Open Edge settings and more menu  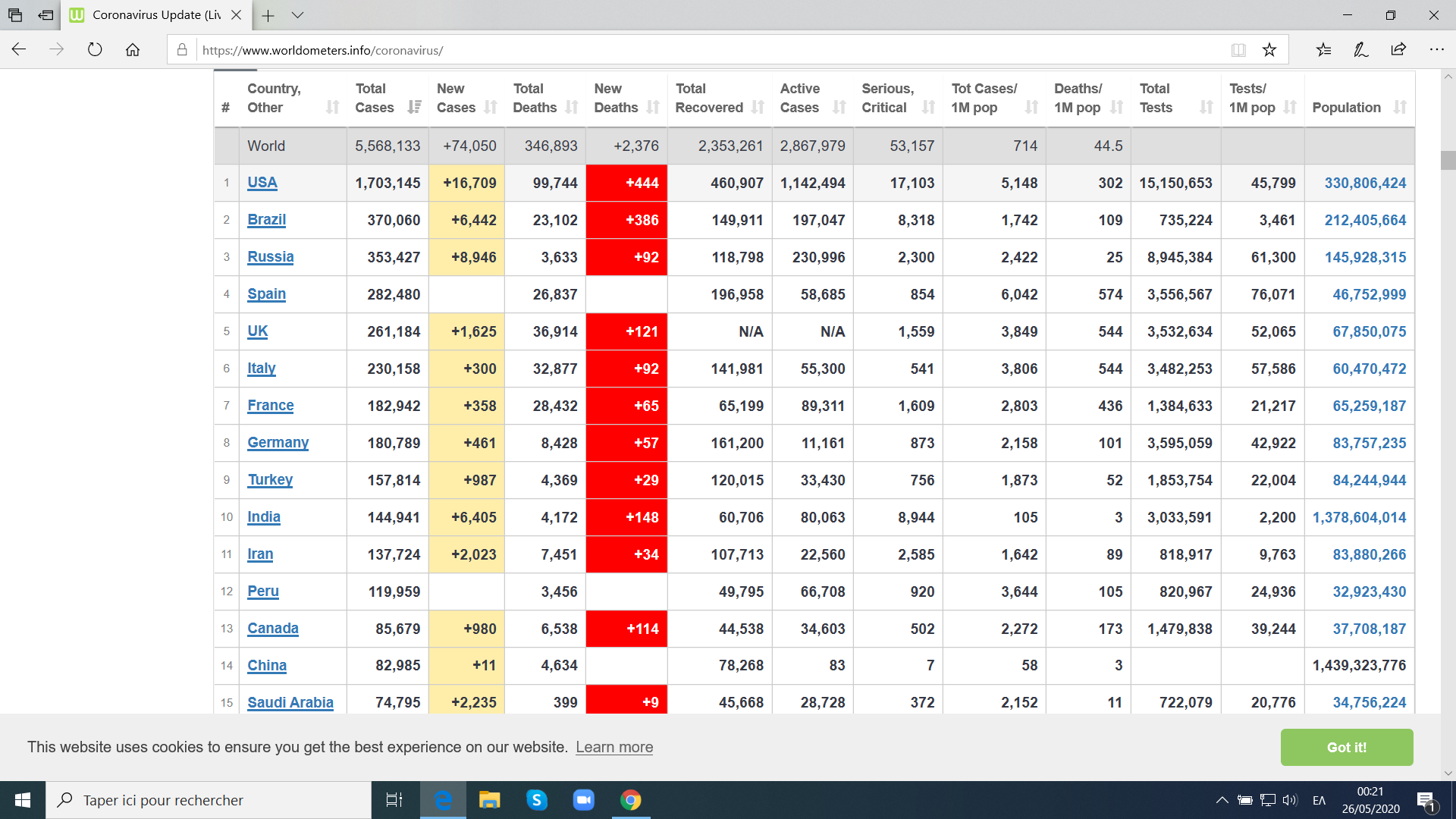pyautogui.click(x=1436, y=50)
